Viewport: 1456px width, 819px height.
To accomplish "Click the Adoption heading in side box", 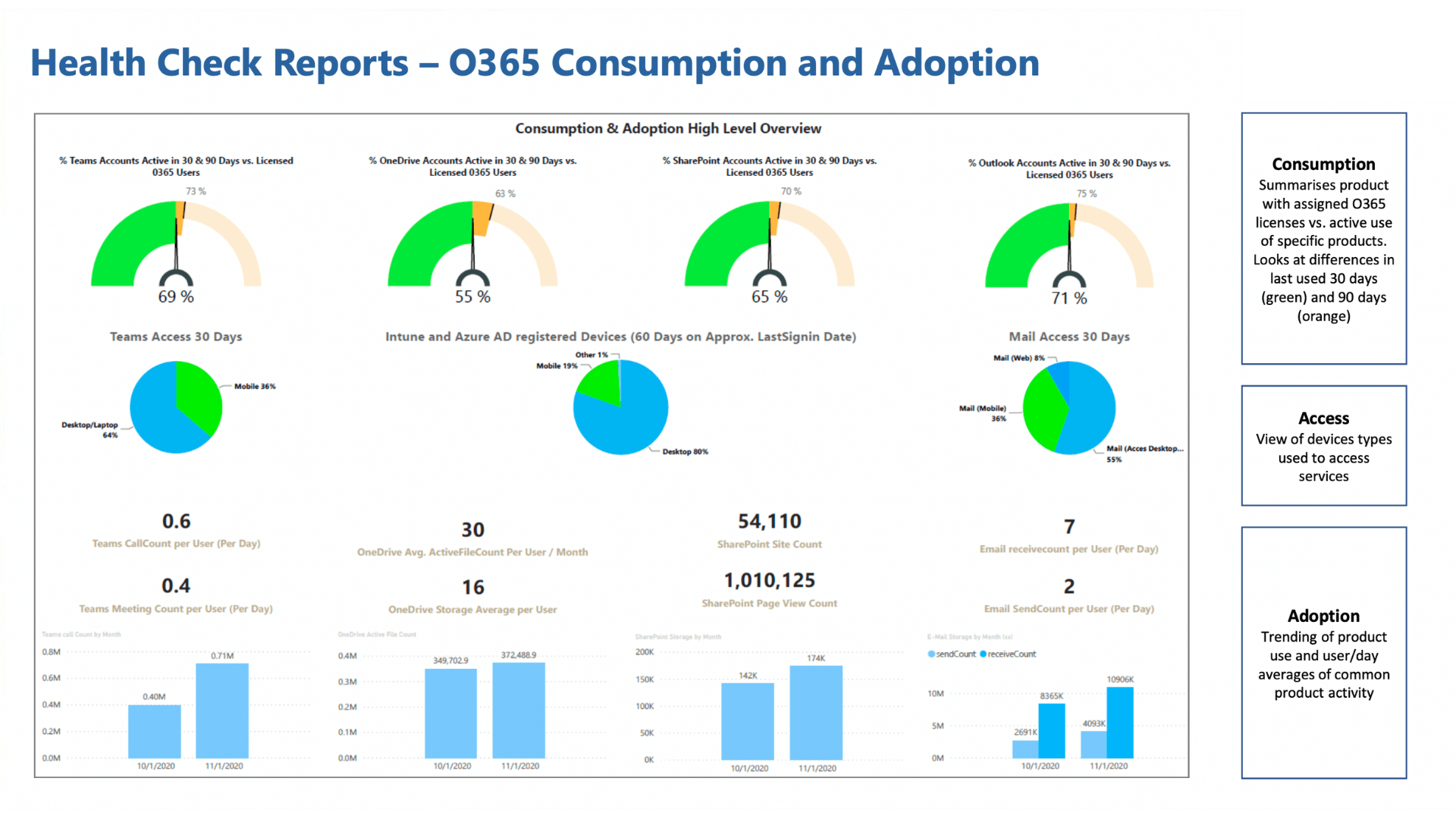I will 1323,616.
